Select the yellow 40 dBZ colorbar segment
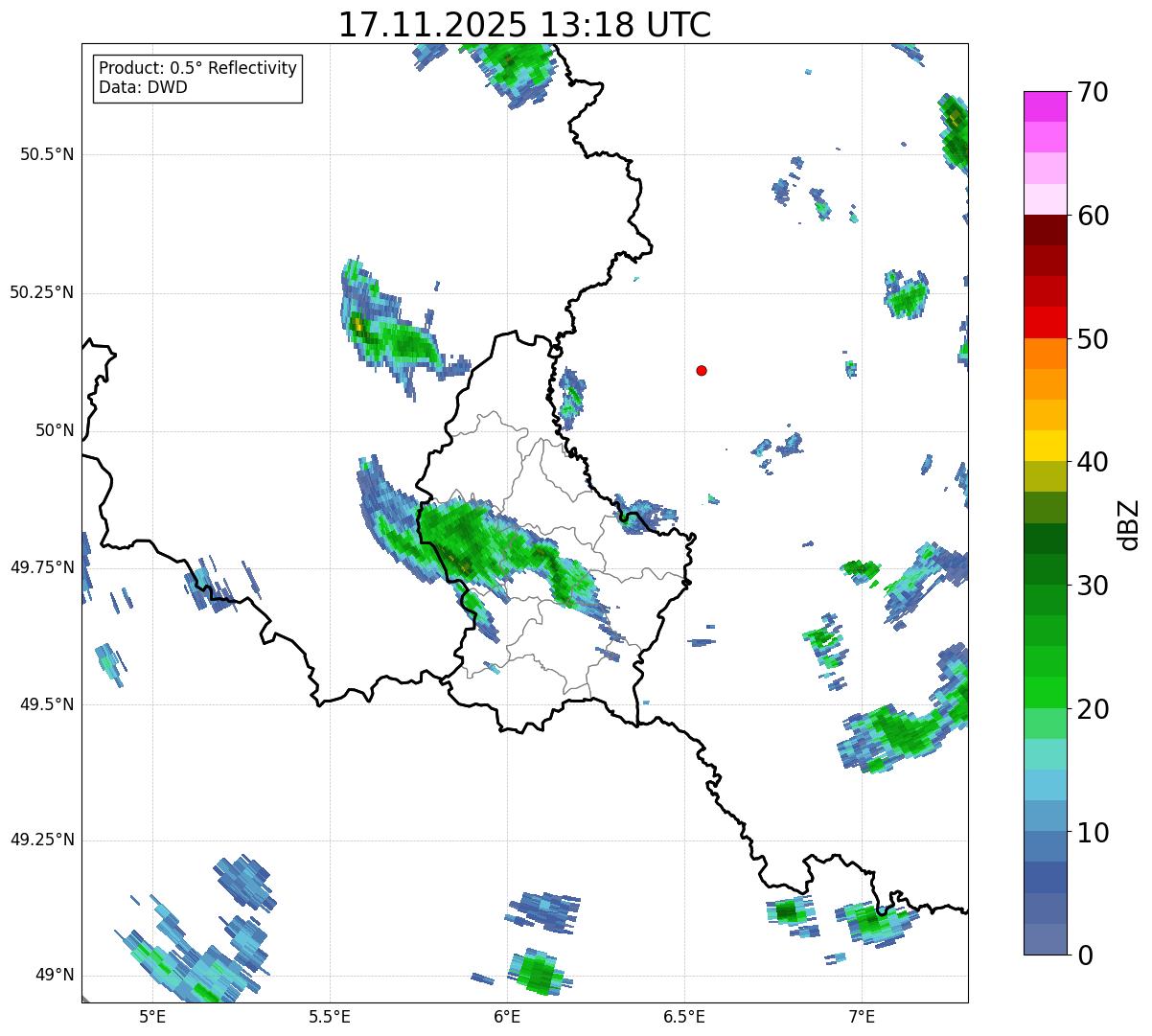This screenshot has height=1036, width=1152. [1045, 446]
